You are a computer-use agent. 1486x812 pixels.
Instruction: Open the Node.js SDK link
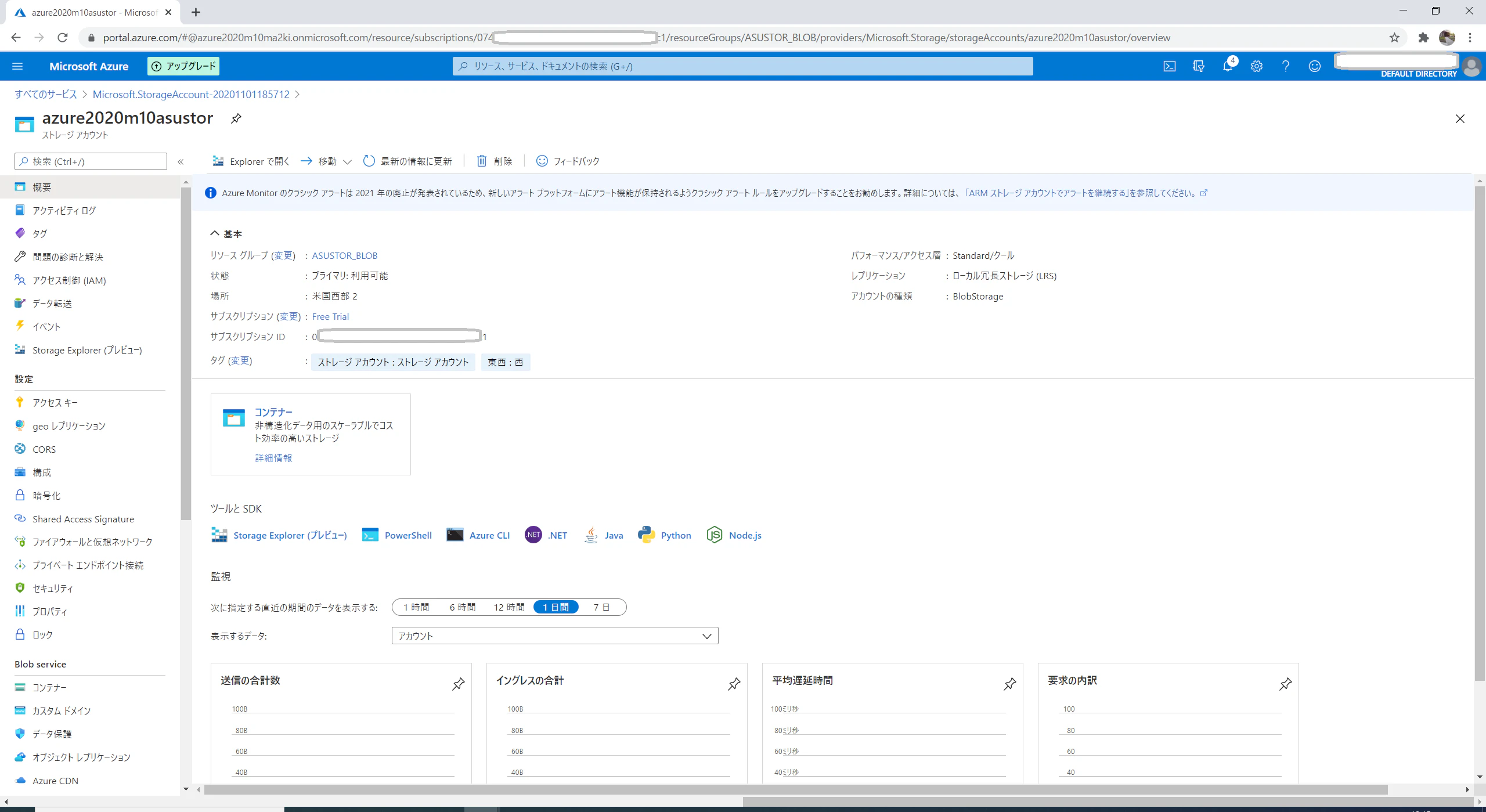click(734, 535)
